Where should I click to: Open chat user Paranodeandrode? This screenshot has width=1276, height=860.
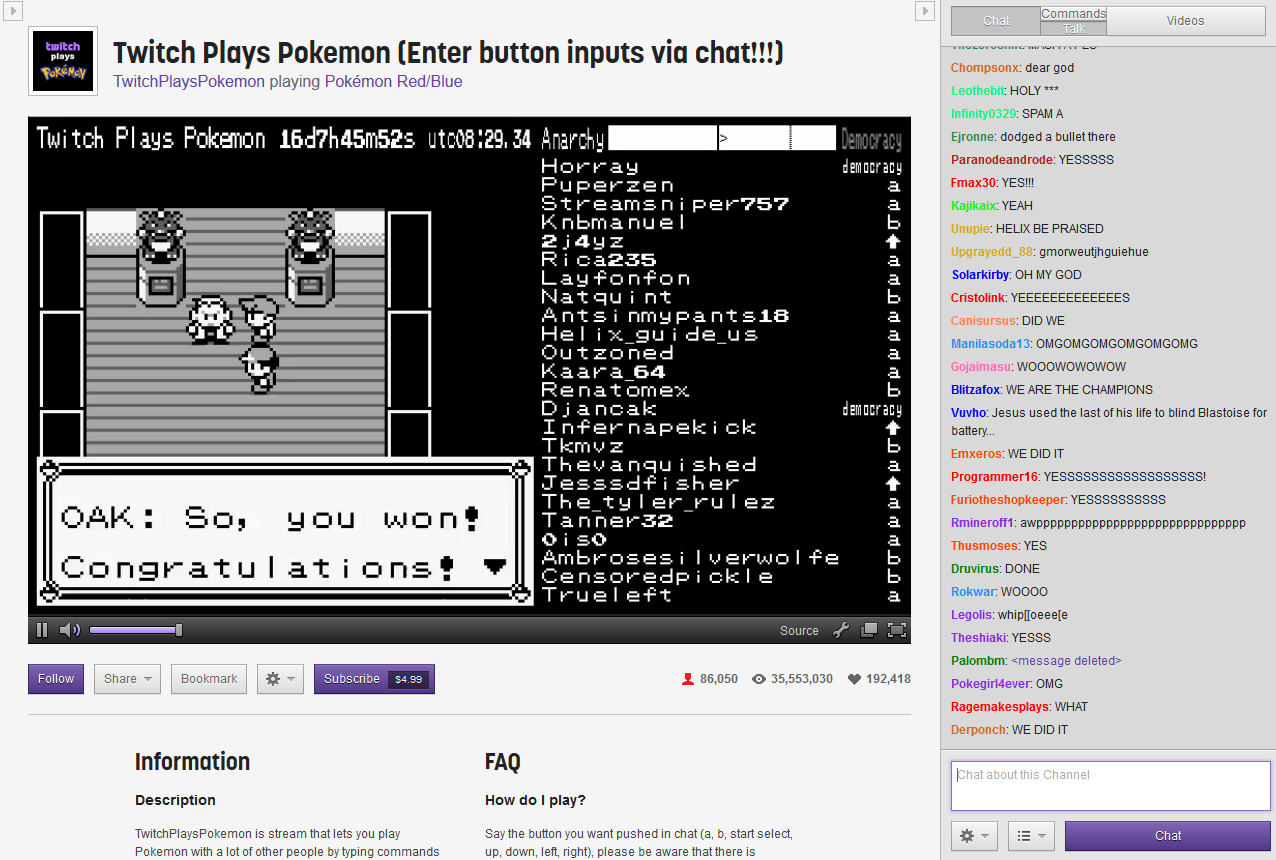pyautogui.click(x=1001, y=160)
